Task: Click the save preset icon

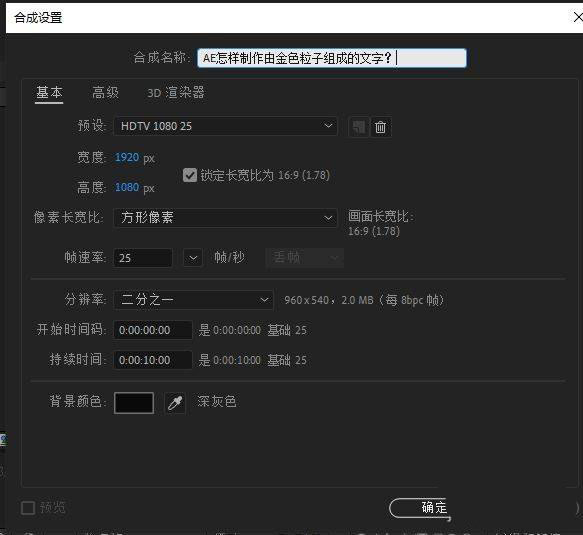Action: pyautogui.click(x=359, y=127)
